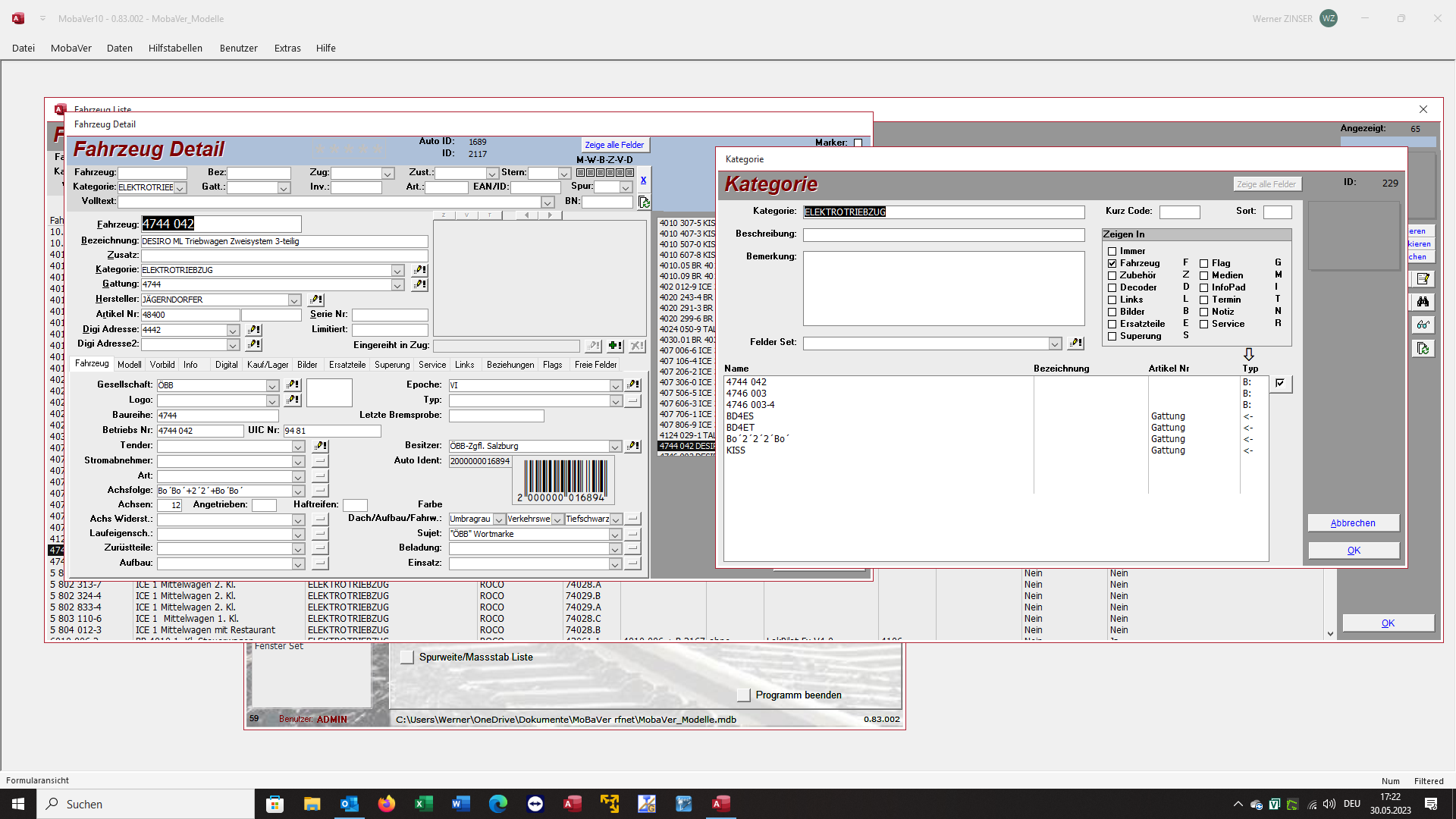Expand the Gesellschaft ÖBB dropdown

272,386
